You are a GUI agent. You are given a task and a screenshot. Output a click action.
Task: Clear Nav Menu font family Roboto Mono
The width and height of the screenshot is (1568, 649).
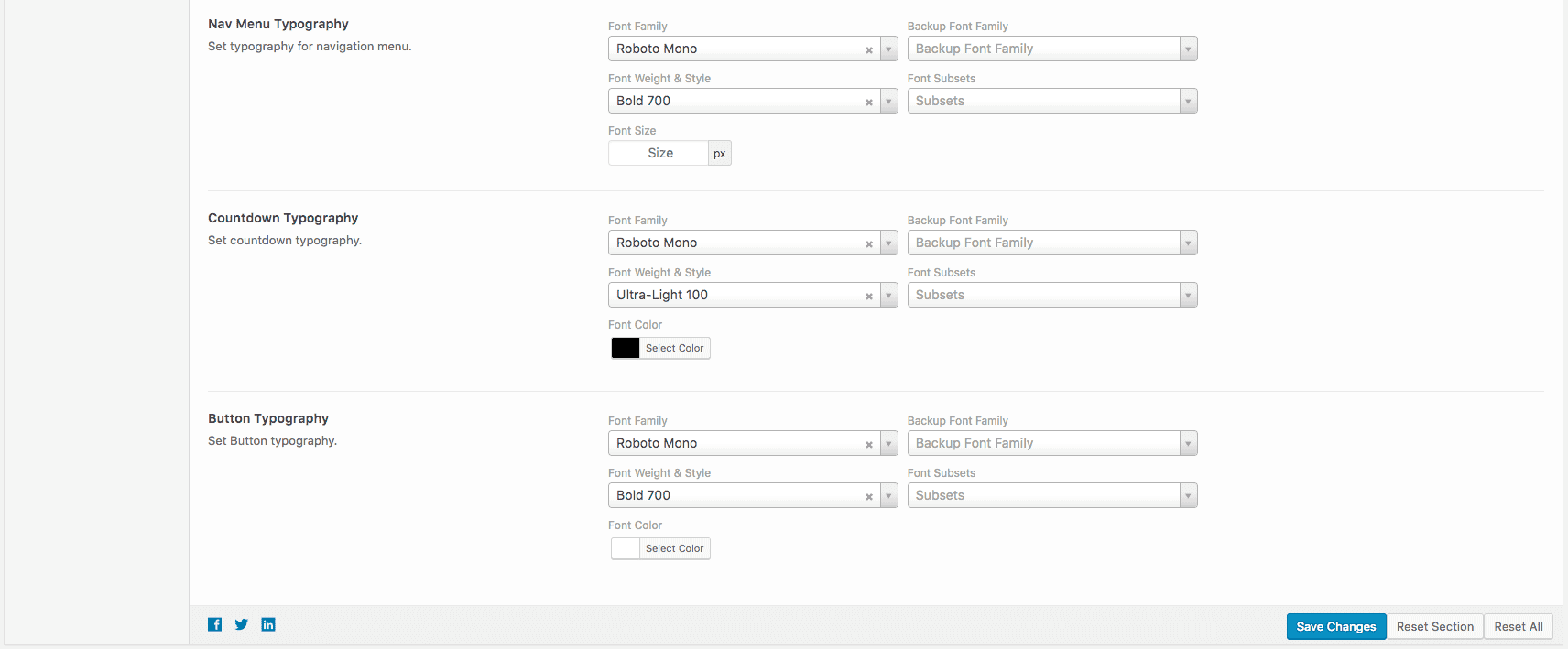tap(868, 50)
